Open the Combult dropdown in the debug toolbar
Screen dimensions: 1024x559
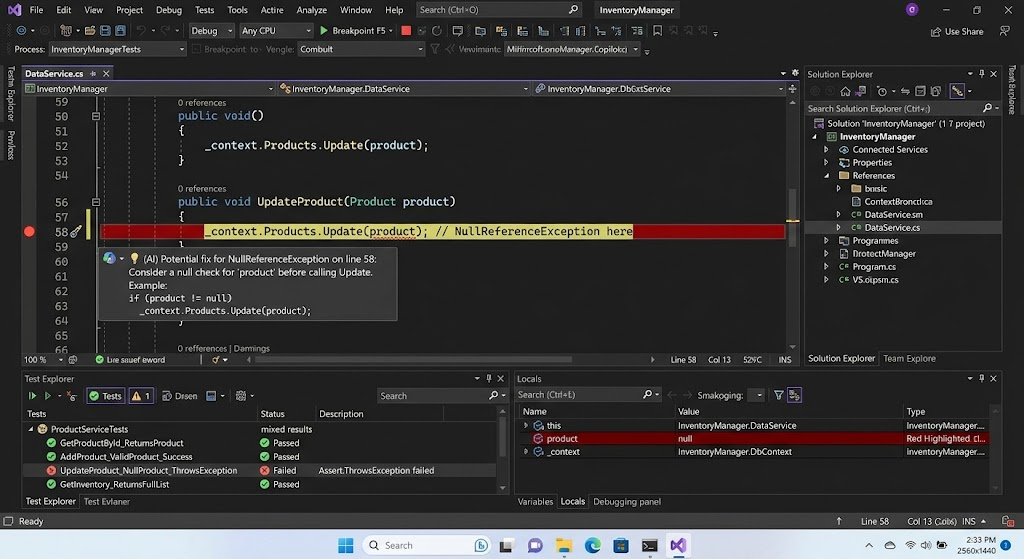click(361, 50)
